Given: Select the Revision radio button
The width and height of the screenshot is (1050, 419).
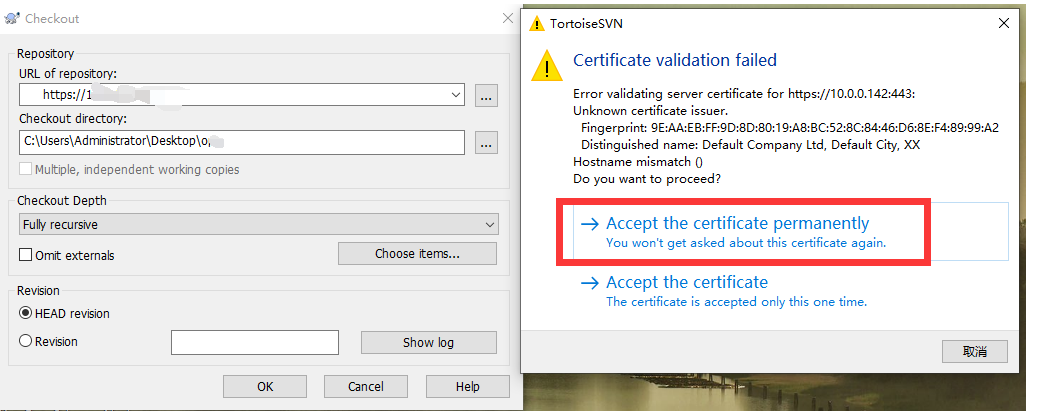Looking at the screenshot, I should [x=25, y=341].
